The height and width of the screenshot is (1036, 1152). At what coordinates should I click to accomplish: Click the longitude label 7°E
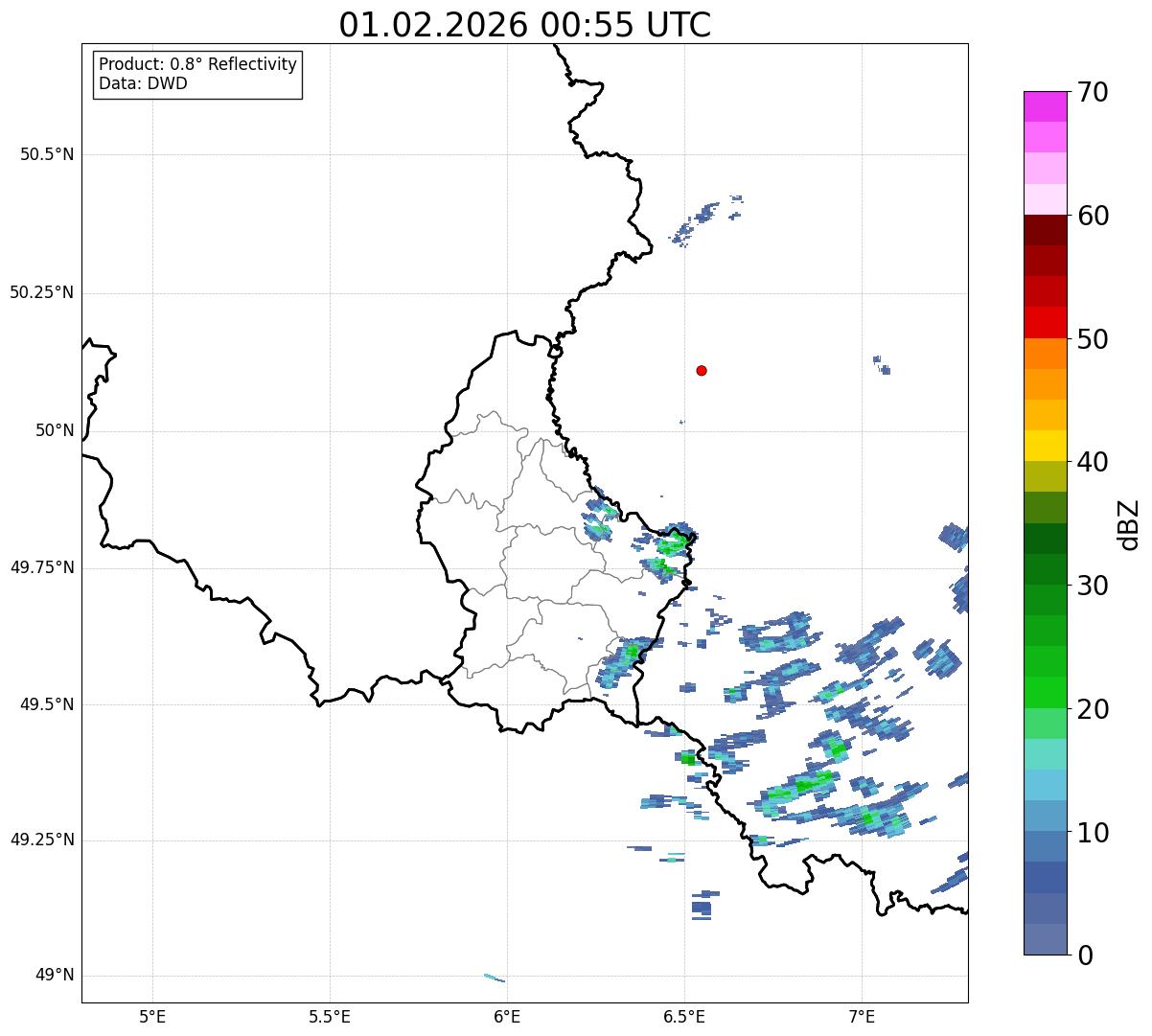click(x=862, y=1017)
